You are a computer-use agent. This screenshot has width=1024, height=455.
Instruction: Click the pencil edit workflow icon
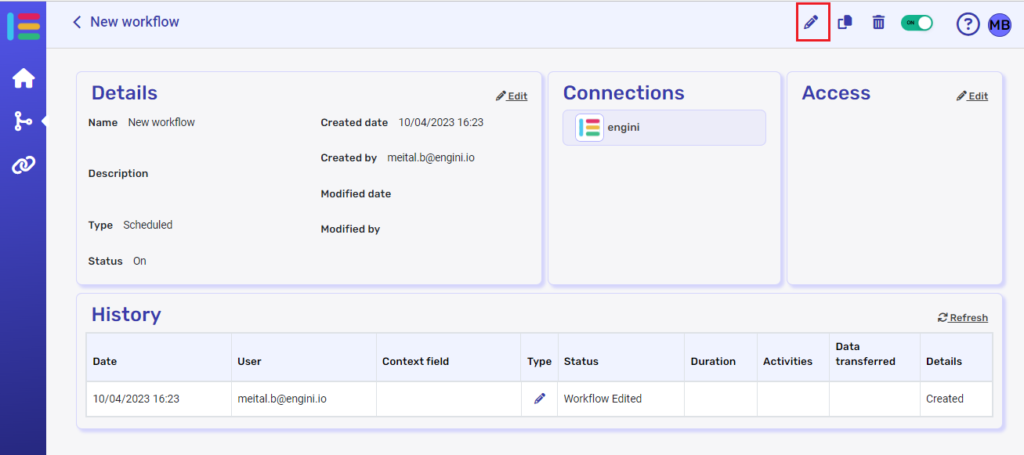pyautogui.click(x=812, y=22)
